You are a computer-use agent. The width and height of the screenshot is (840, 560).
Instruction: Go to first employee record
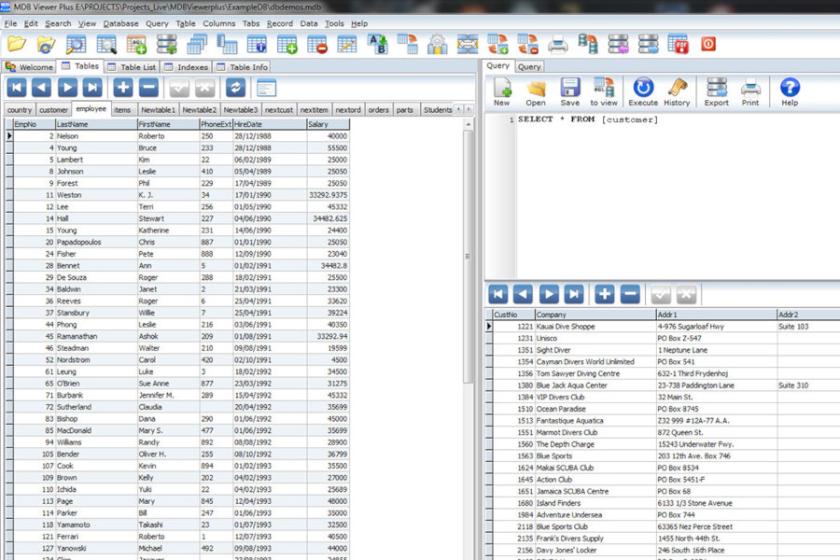(16, 87)
